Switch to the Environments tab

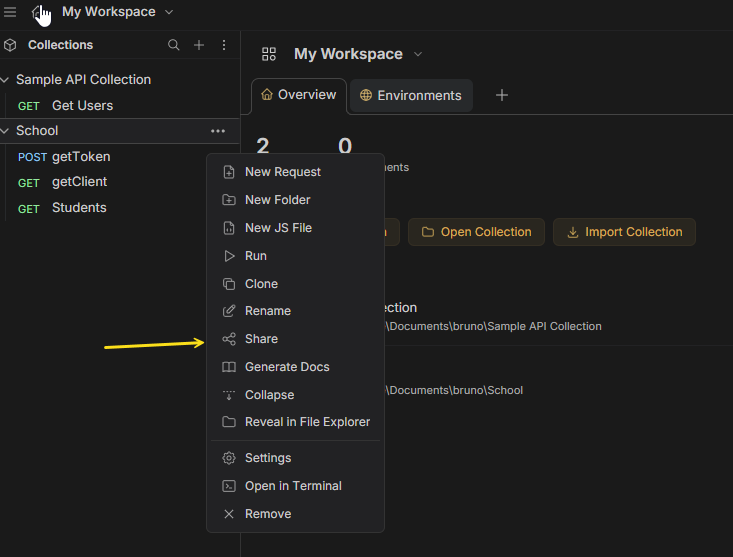tap(411, 95)
